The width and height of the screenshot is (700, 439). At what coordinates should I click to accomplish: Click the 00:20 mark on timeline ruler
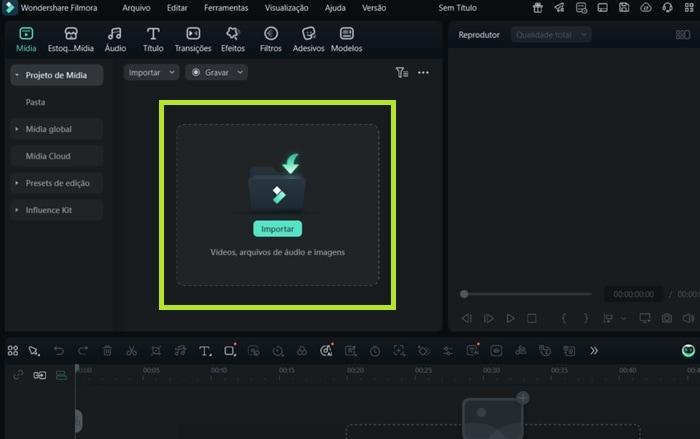[x=355, y=370]
